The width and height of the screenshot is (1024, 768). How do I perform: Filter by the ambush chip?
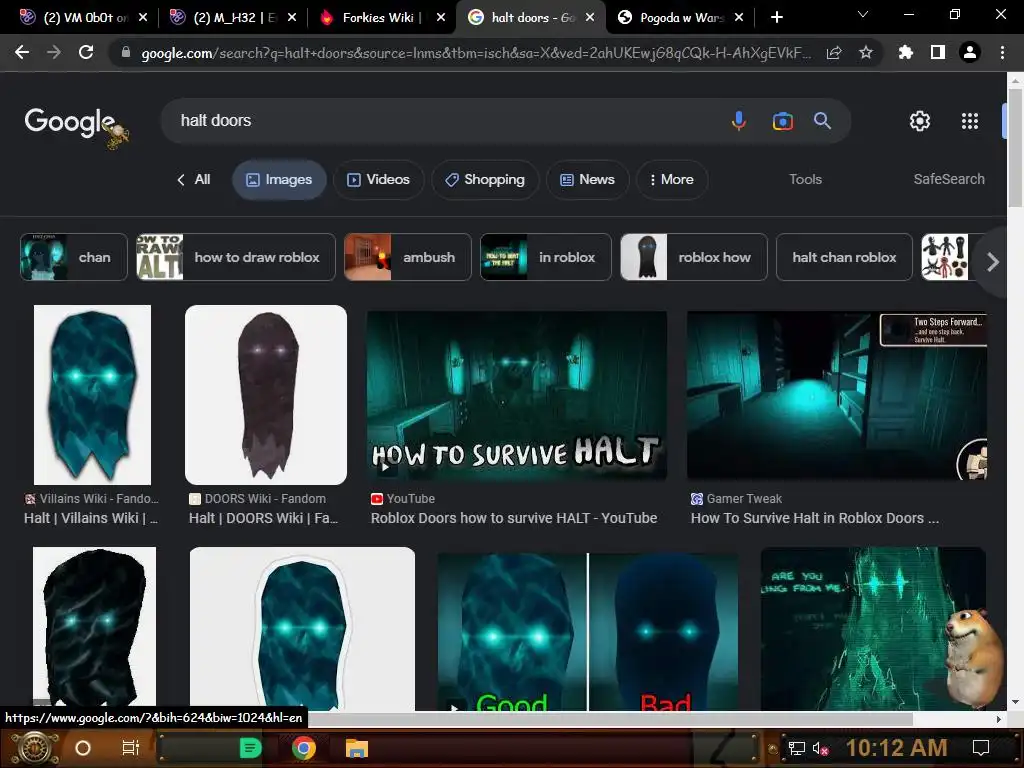pyautogui.click(x=408, y=257)
